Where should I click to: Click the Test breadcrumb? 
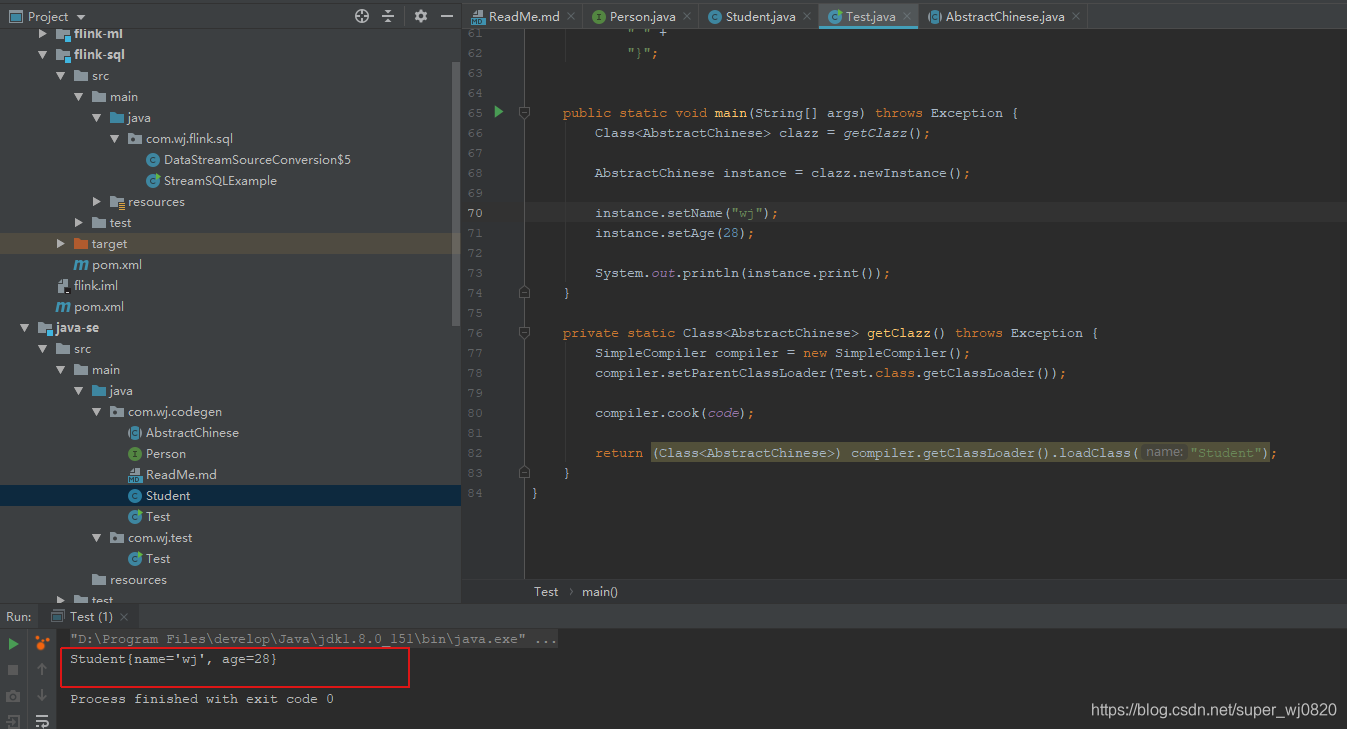point(546,592)
